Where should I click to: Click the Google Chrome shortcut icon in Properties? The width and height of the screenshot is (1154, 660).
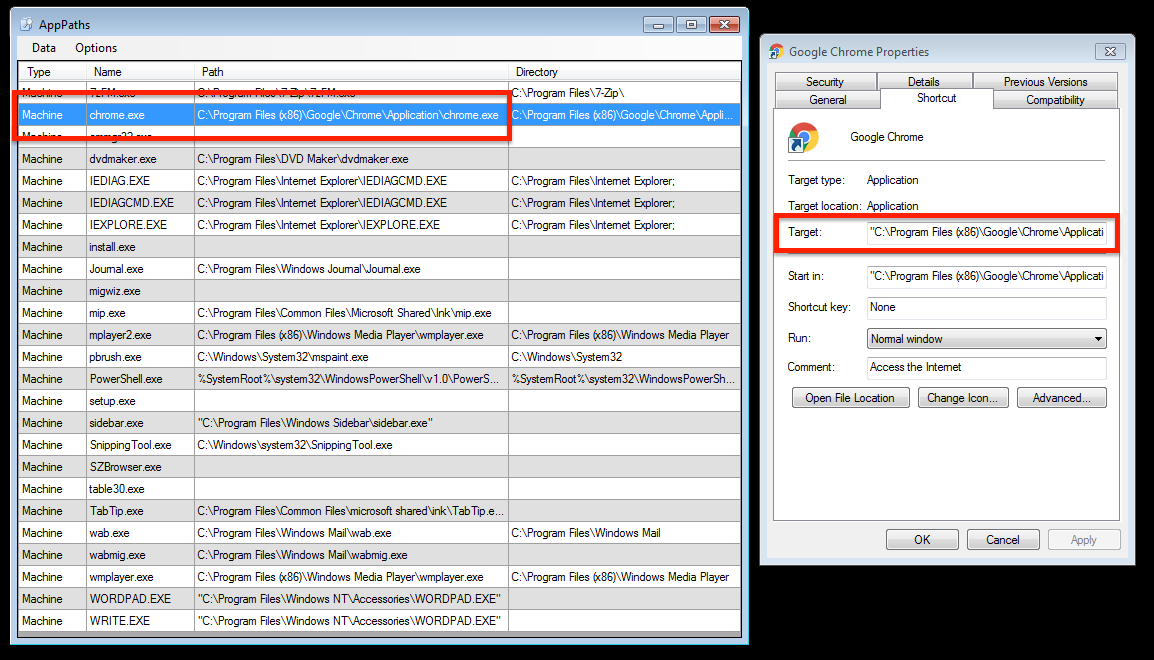(x=803, y=137)
